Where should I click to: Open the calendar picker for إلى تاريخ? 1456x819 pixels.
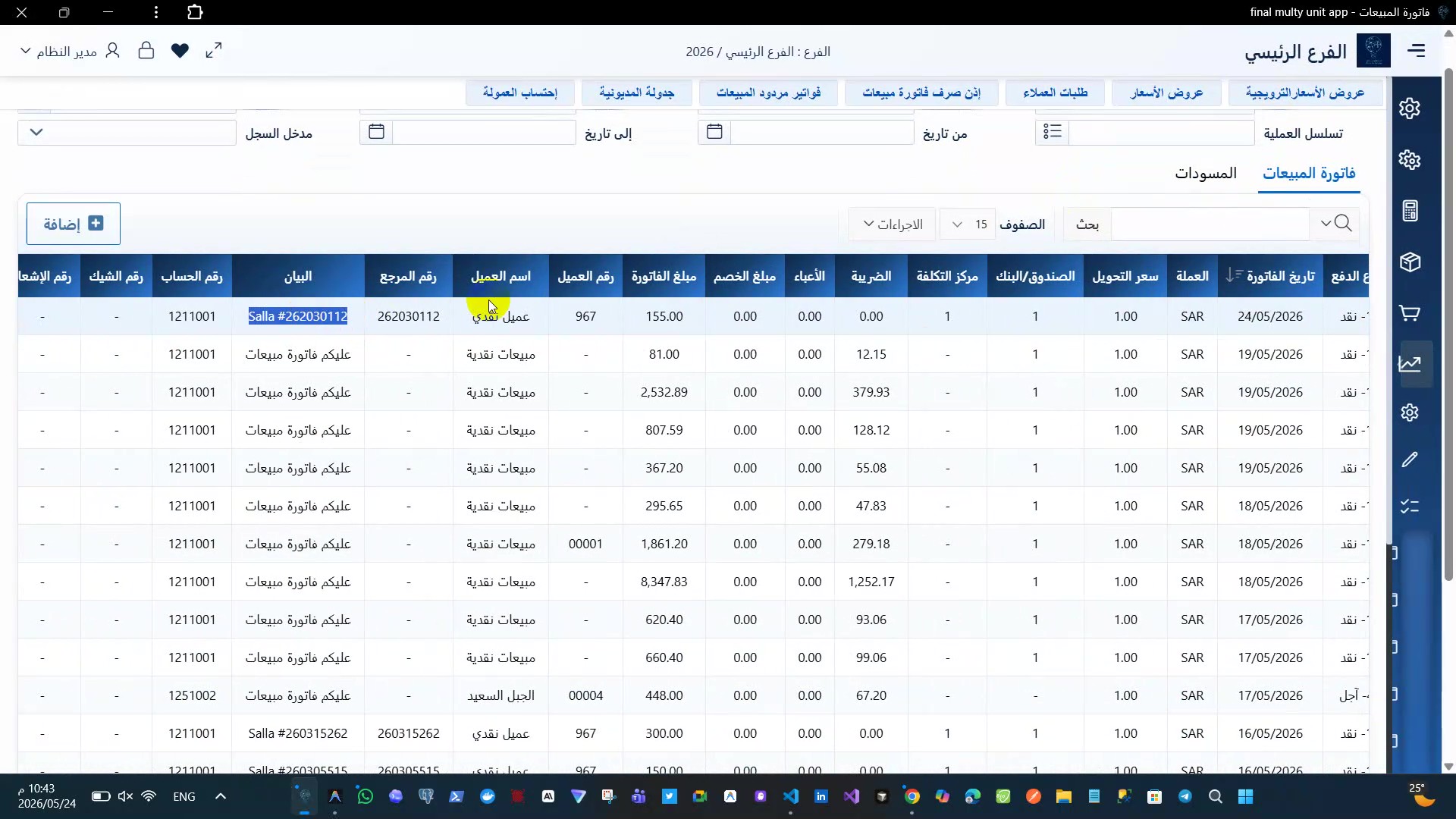coord(376,132)
